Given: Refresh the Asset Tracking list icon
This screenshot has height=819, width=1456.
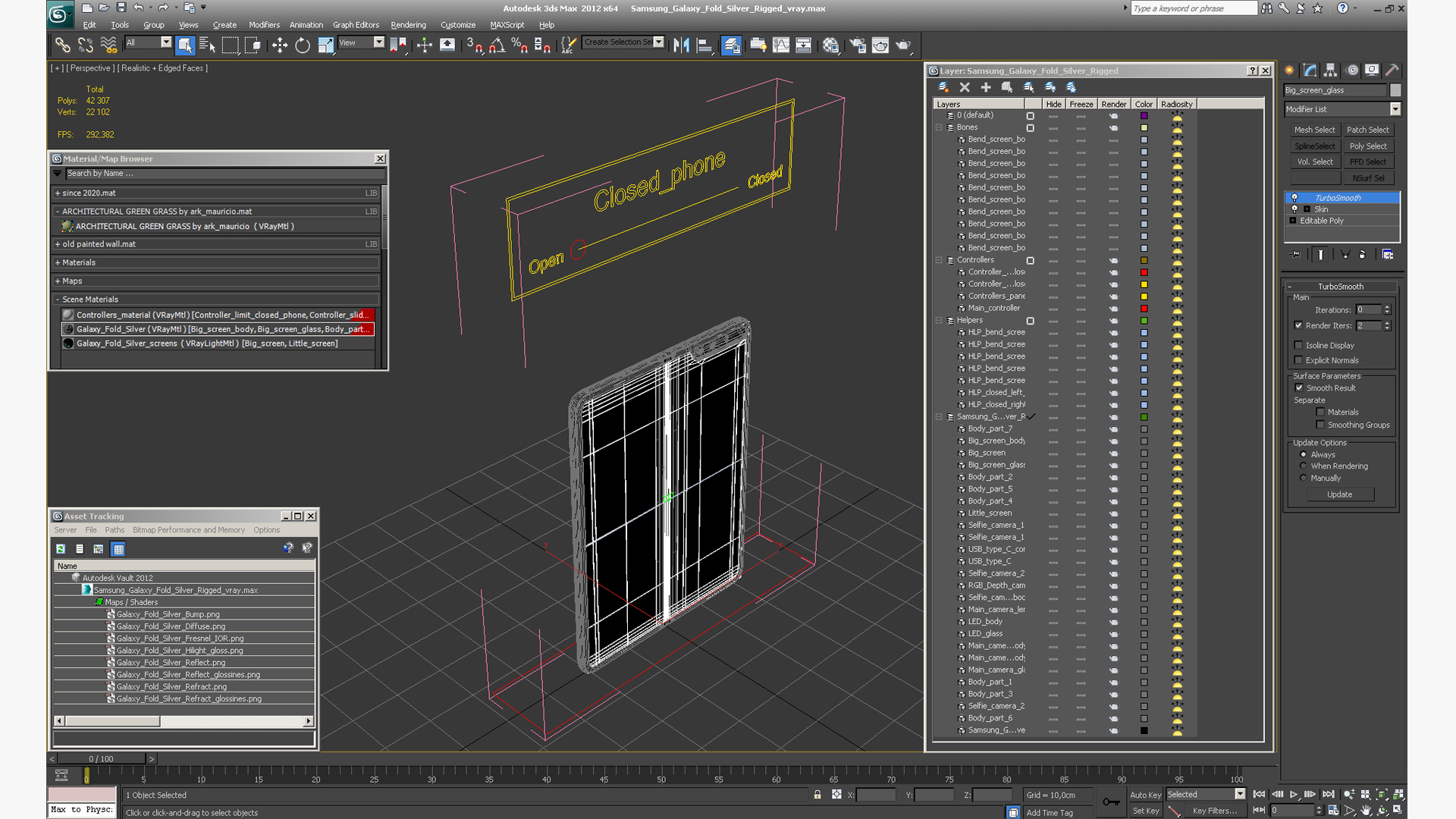Looking at the screenshot, I should (x=61, y=548).
